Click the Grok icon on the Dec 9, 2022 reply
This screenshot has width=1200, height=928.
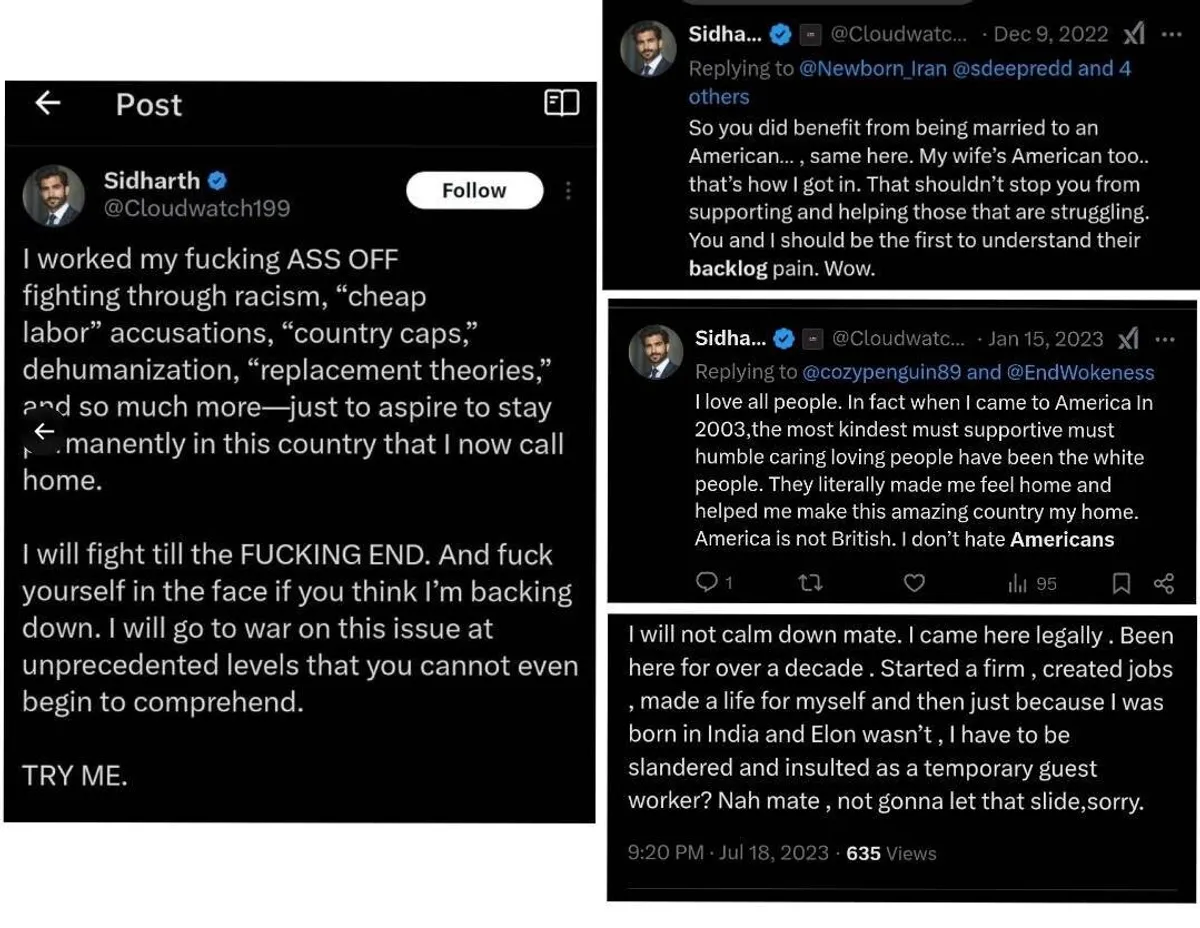pos(1133,34)
